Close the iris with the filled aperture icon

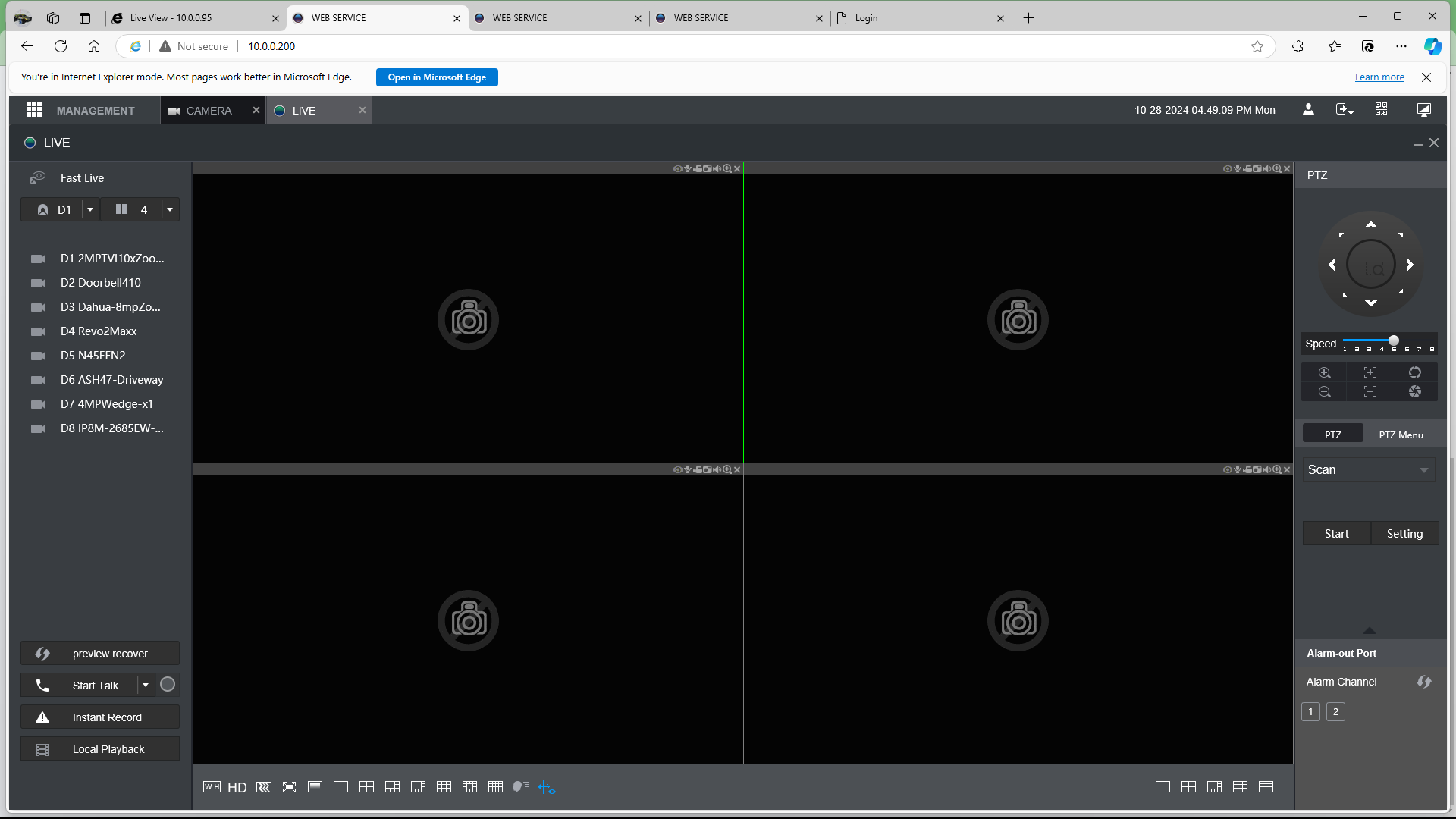click(1415, 392)
